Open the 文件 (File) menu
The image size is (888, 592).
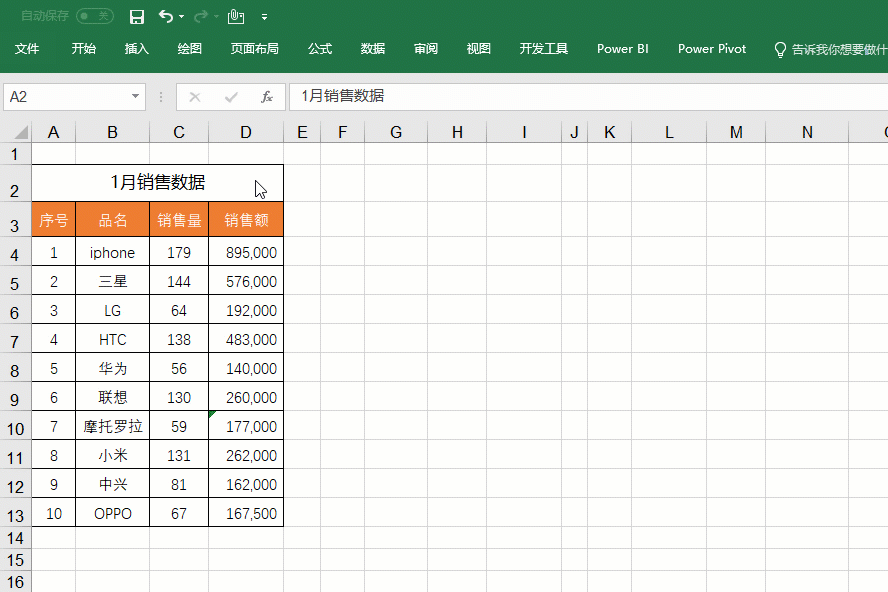[x=27, y=49]
